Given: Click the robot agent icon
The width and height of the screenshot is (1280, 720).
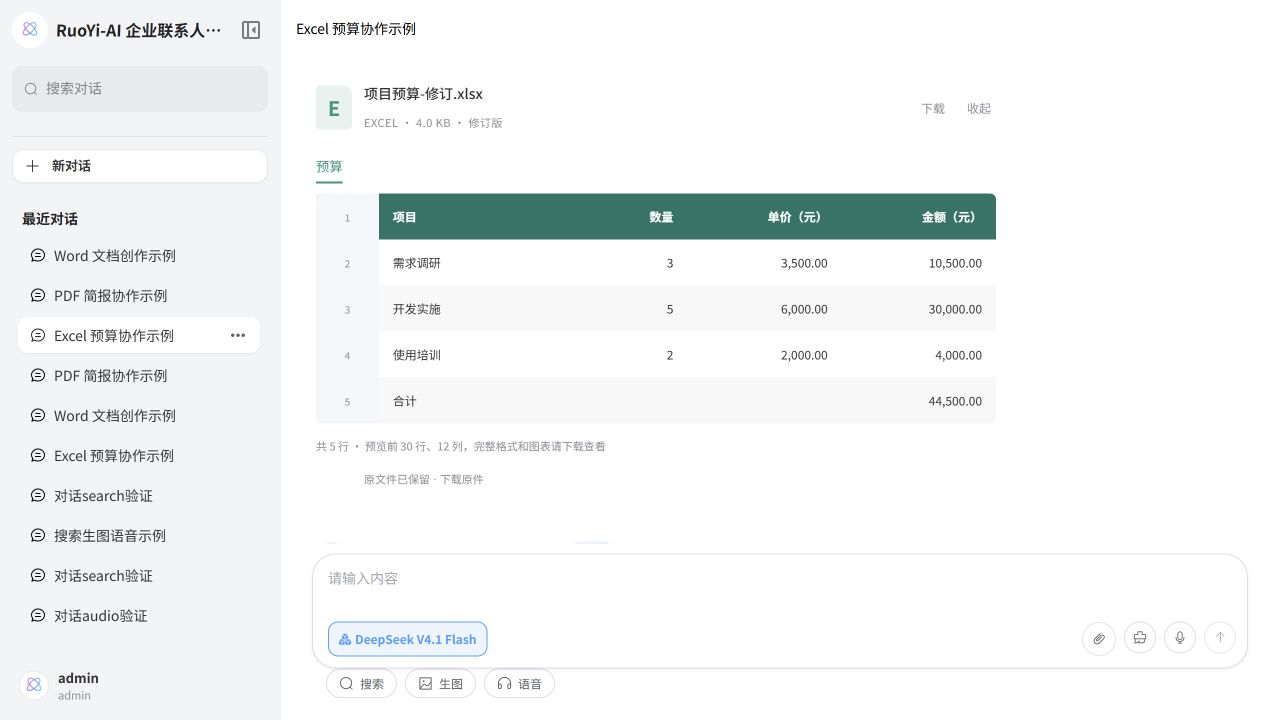Looking at the screenshot, I should click(x=1140, y=638).
